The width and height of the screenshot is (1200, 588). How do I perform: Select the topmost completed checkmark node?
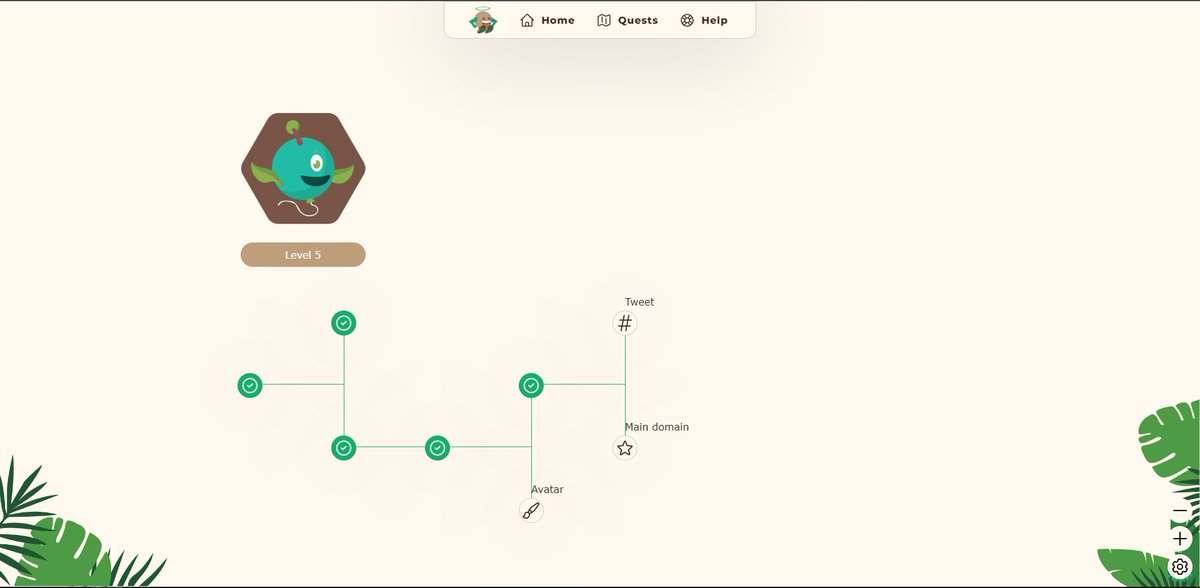point(344,323)
